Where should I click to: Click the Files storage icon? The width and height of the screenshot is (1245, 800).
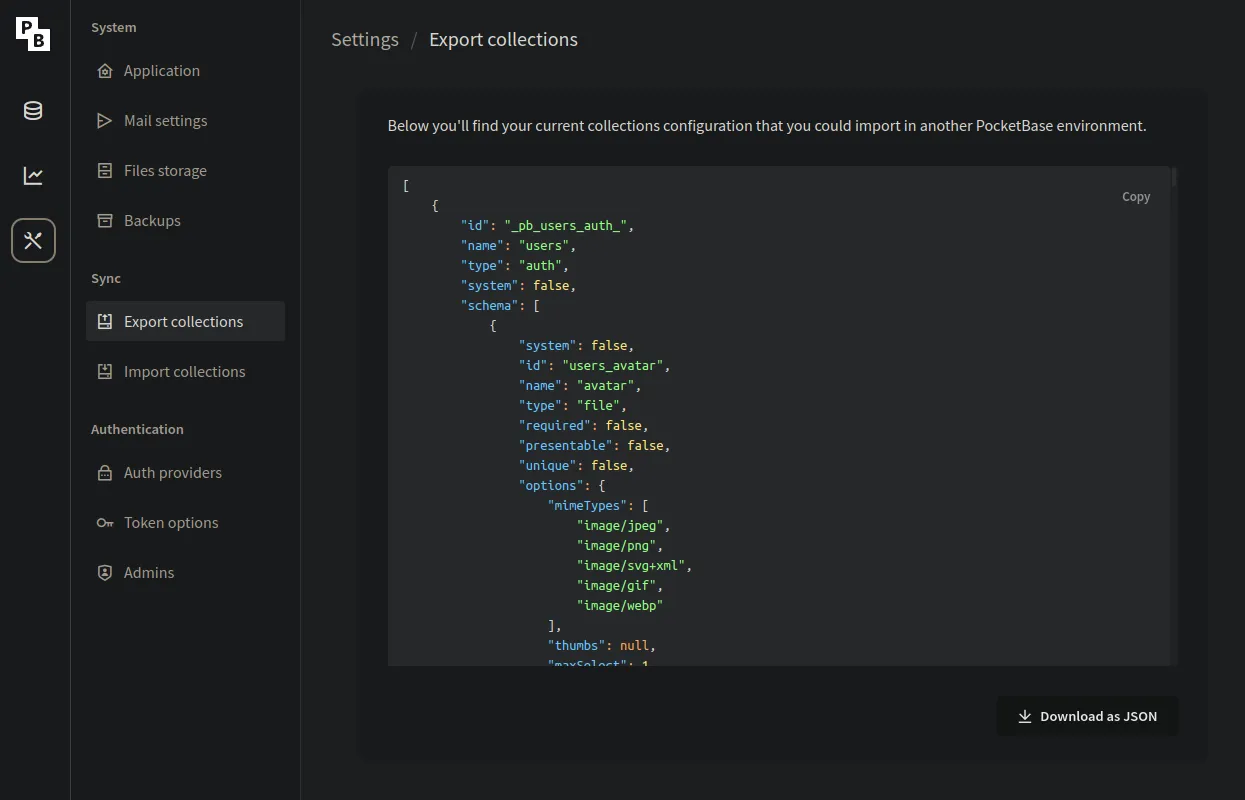[x=105, y=170]
